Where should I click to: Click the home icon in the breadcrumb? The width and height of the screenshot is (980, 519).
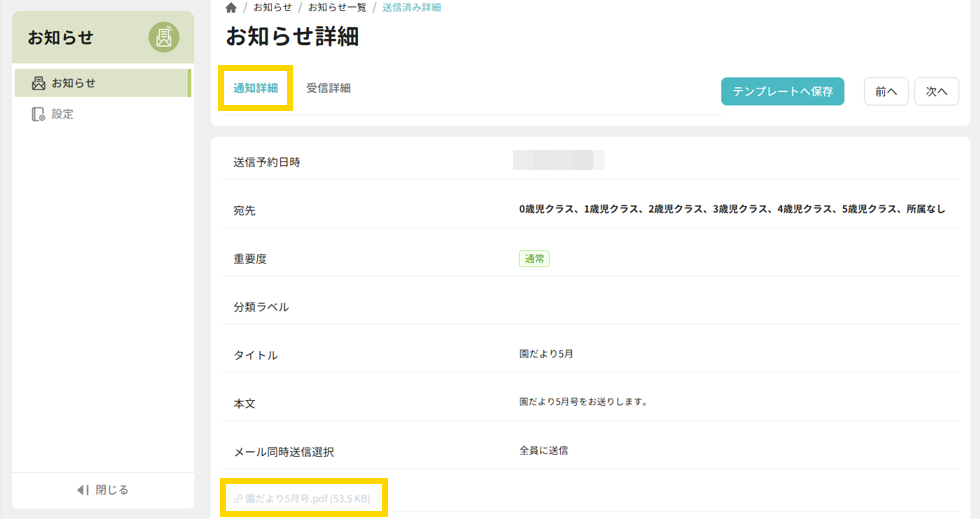click(231, 8)
